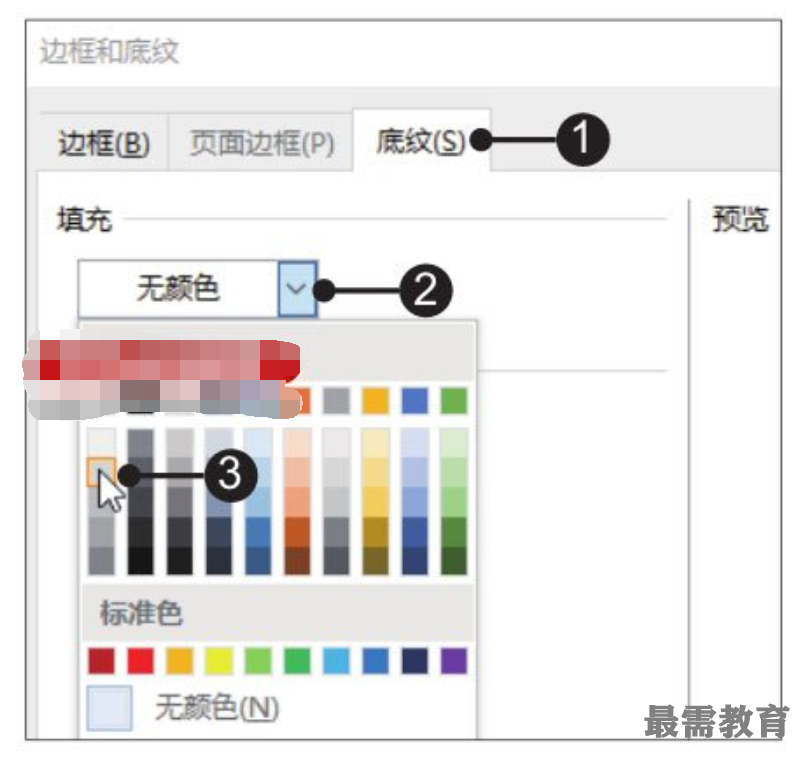This screenshot has width=796, height=761.
Task: Choose the darkest green shade swatch
Action: click(x=454, y=560)
